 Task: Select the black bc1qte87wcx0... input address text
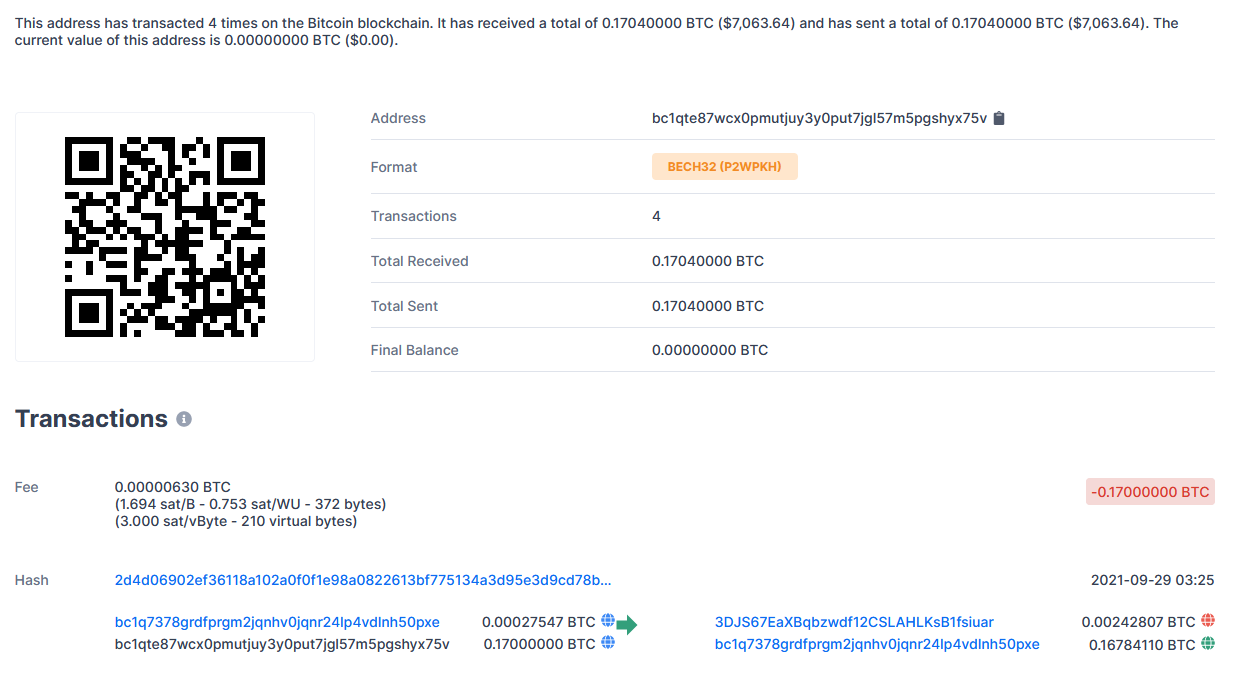point(282,644)
